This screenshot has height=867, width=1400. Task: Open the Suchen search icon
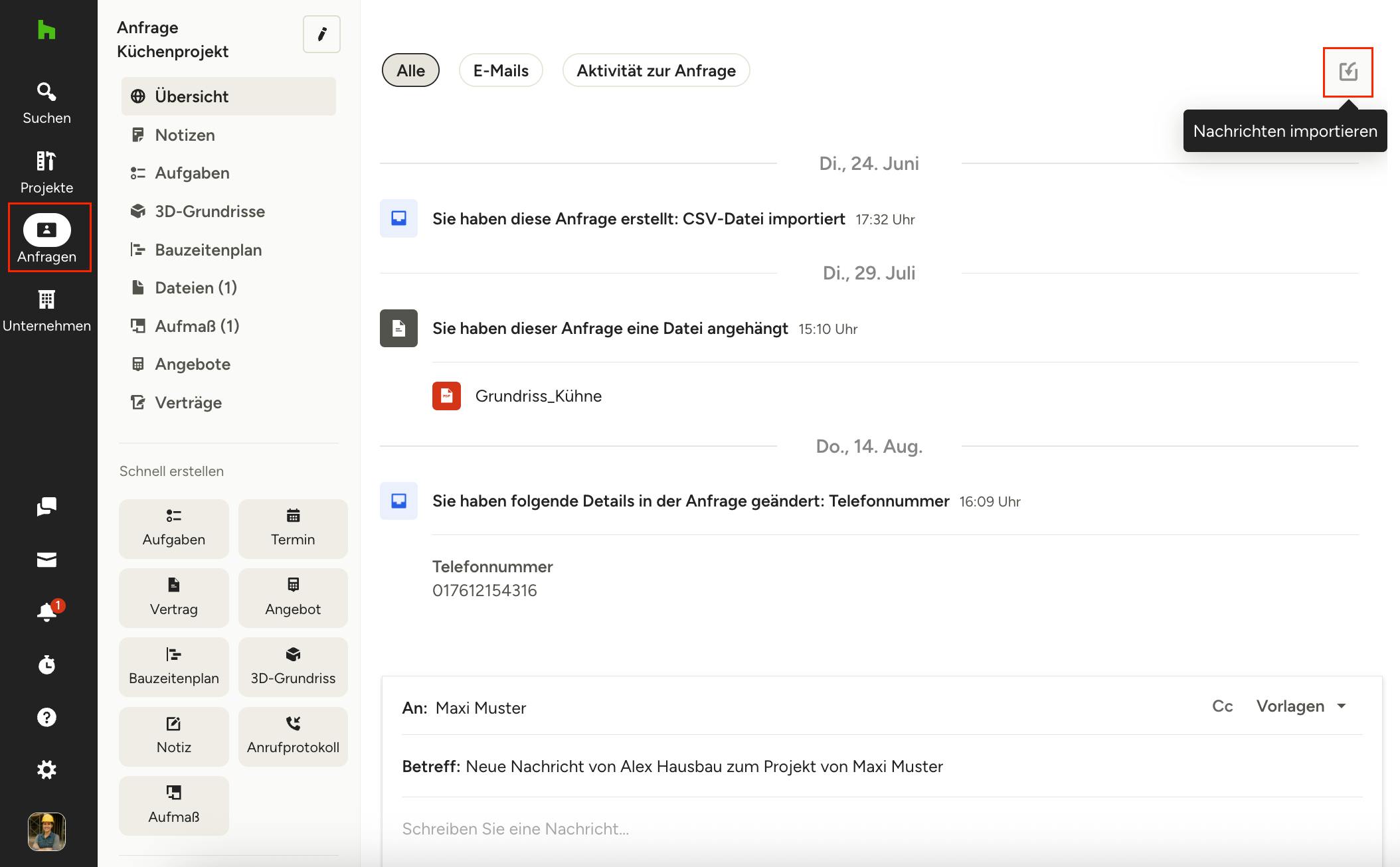point(46,103)
